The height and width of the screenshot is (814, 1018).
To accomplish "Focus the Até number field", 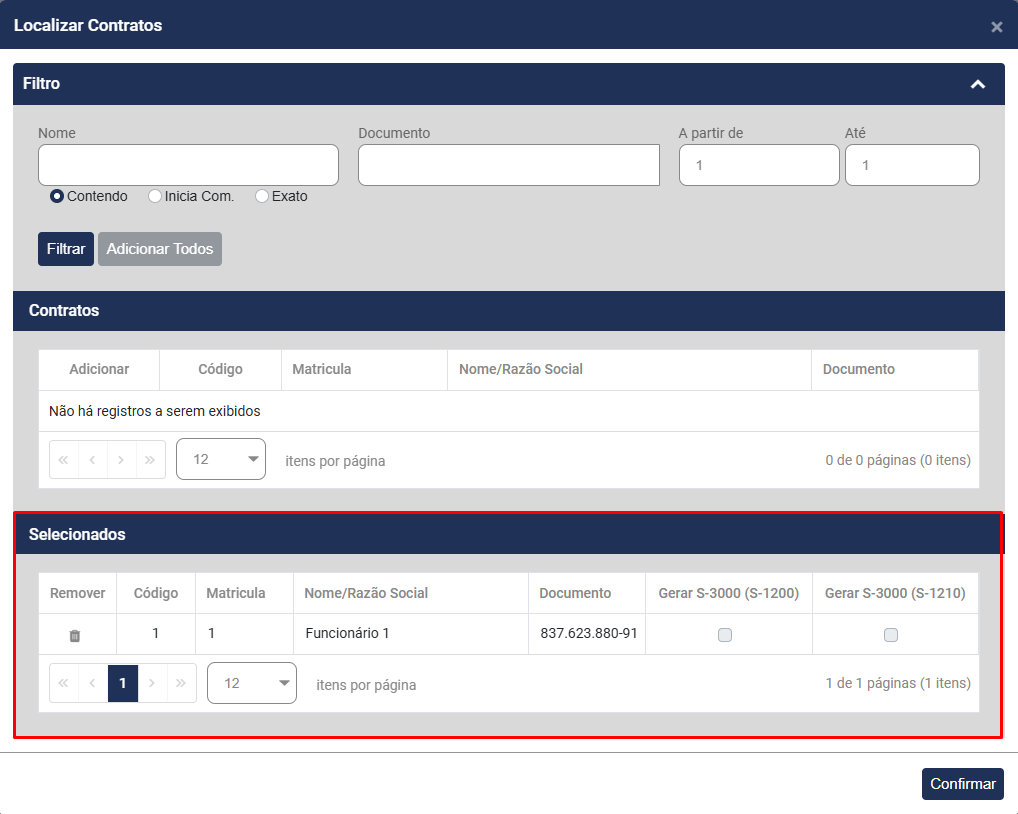I will coord(912,165).
